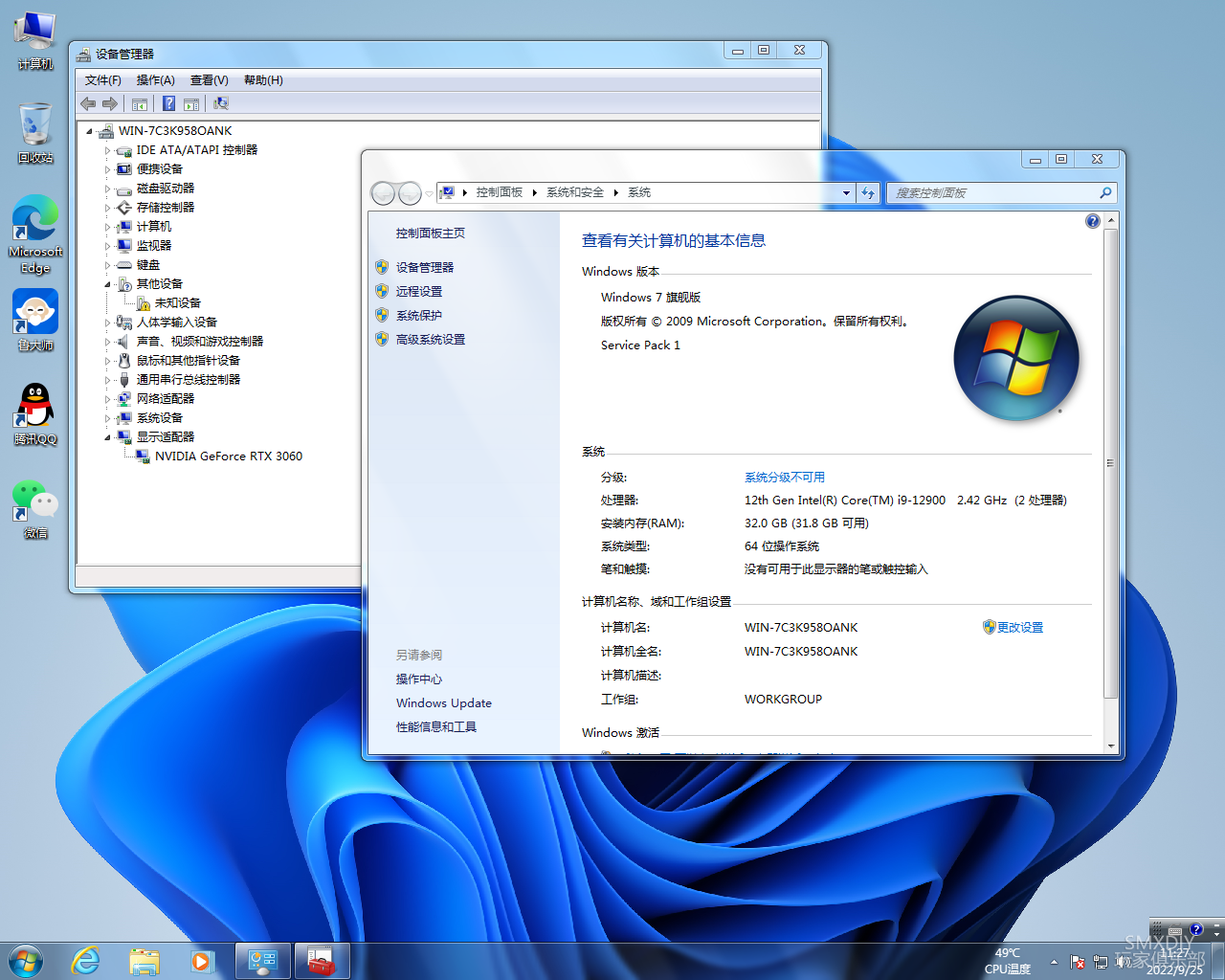Open the 高级系统设置 link

tap(431, 340)
